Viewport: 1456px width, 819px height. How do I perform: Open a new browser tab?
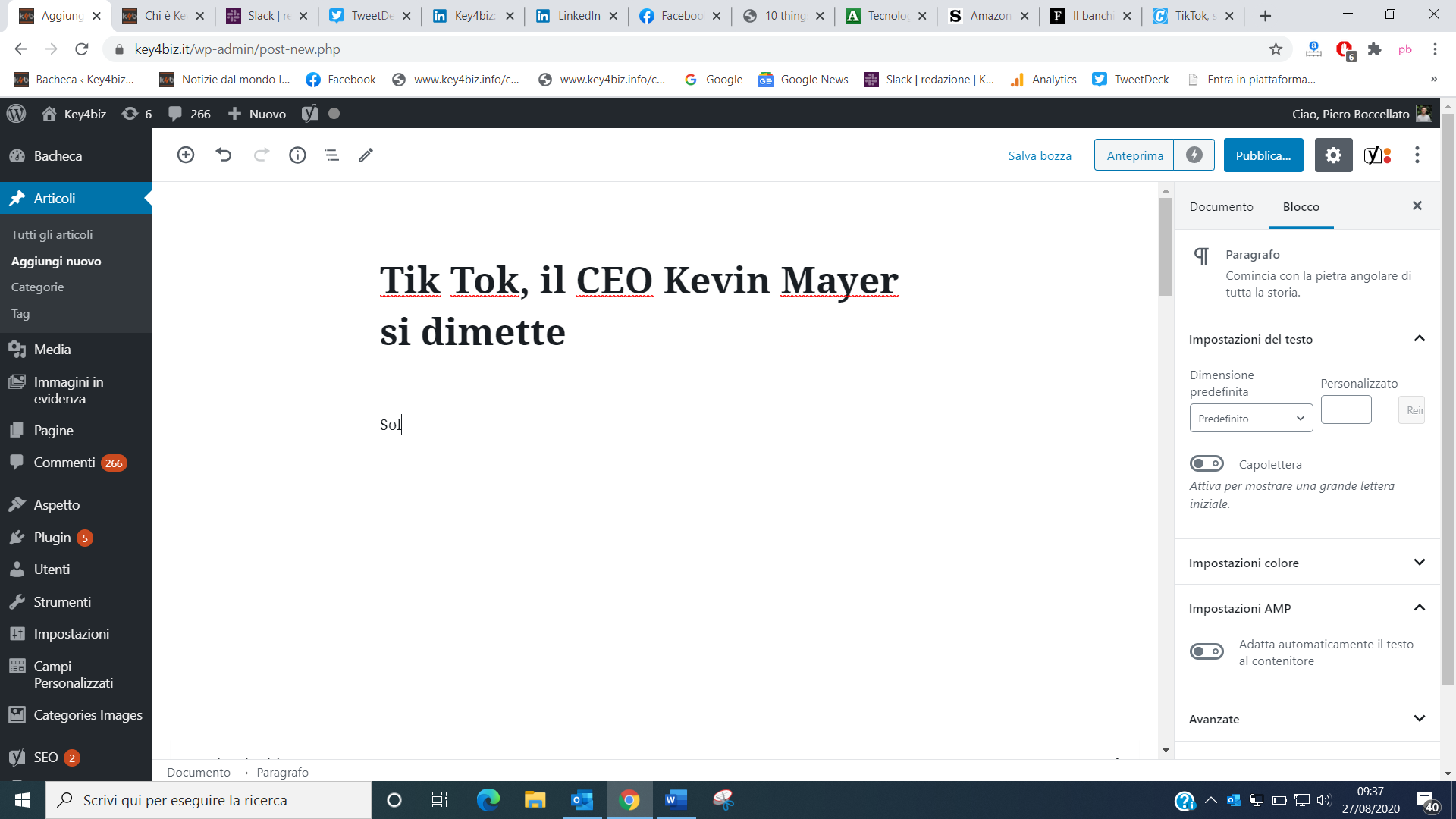point(1265,16)
